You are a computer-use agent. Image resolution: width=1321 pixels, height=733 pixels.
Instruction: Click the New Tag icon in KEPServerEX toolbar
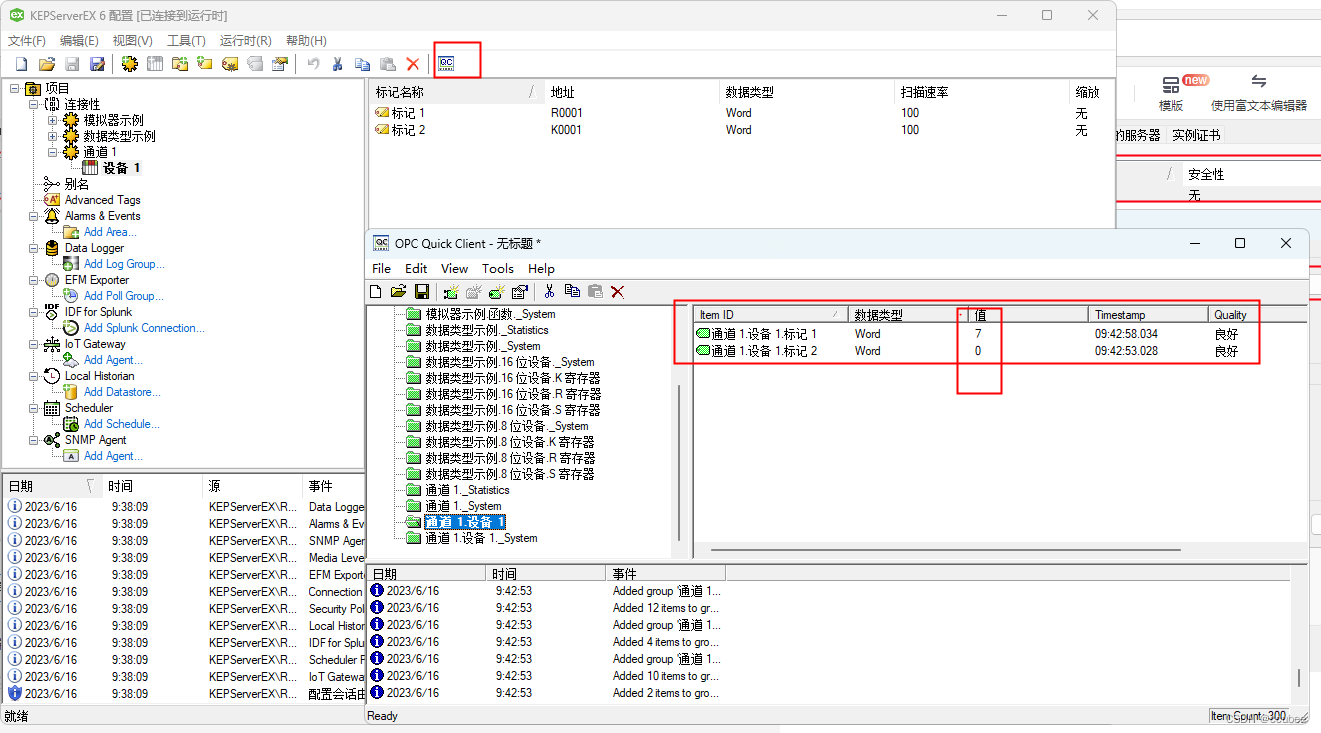coord(204,64)
